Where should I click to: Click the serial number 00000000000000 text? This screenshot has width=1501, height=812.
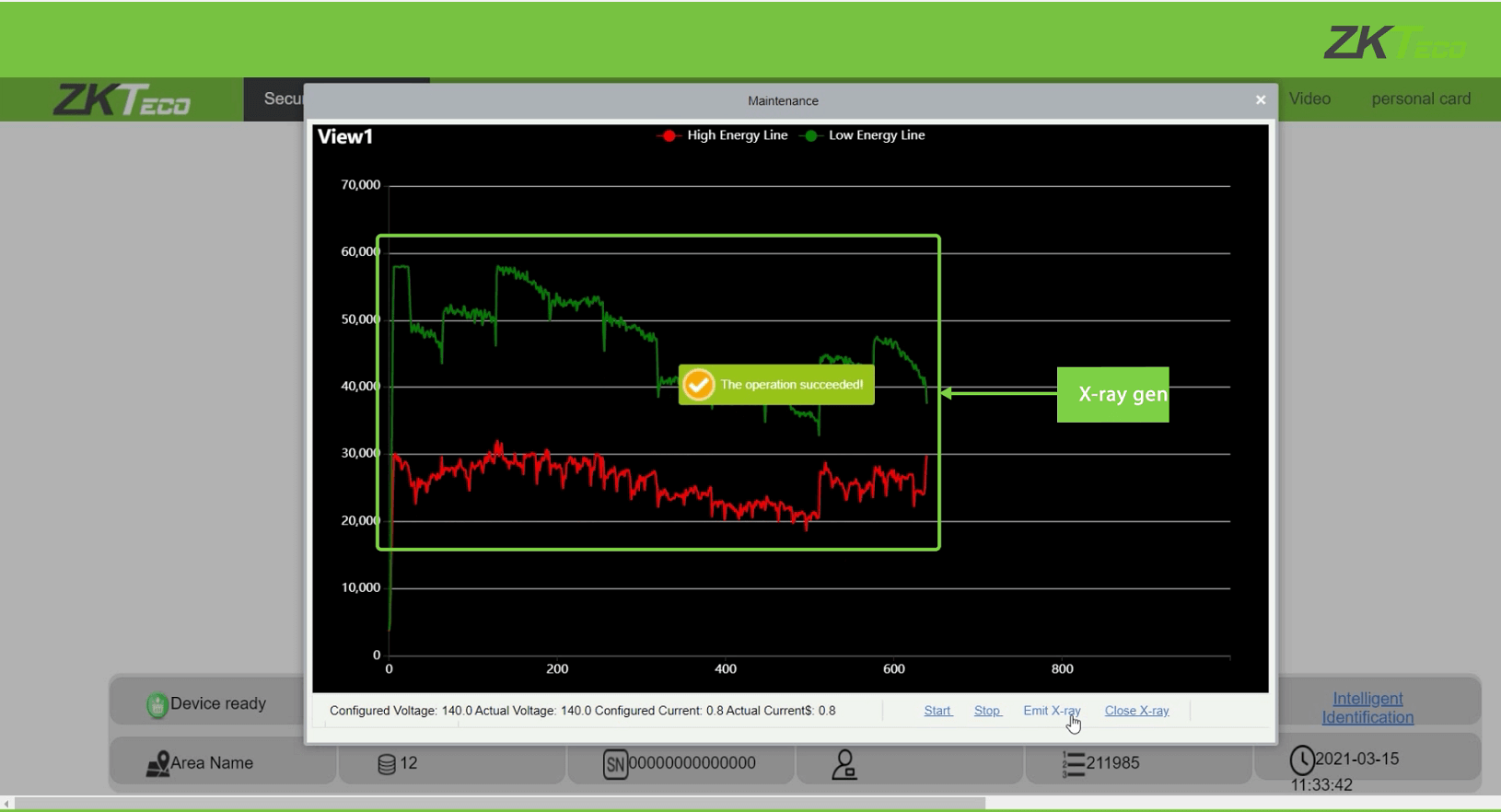pos(692,763)
